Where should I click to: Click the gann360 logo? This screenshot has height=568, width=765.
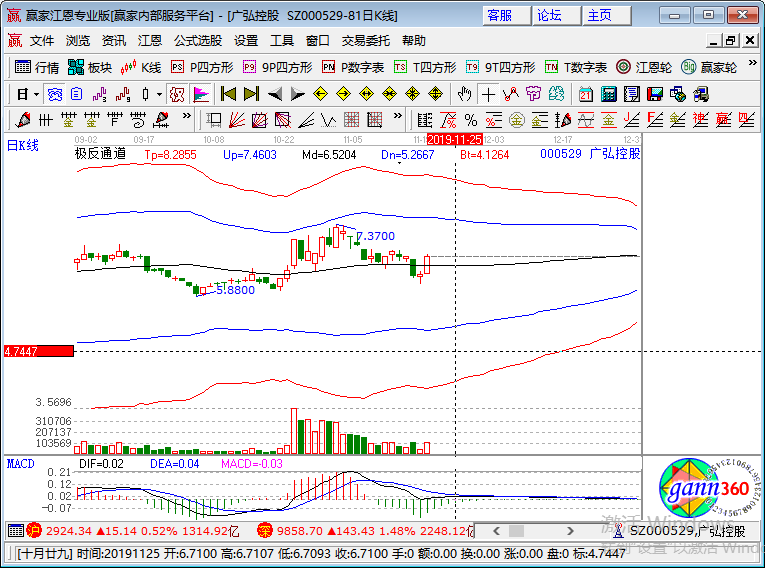tap(708, 487)
